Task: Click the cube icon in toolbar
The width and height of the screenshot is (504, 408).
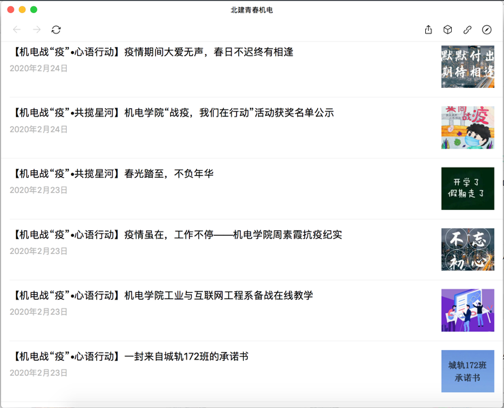Action: [448, 30]
